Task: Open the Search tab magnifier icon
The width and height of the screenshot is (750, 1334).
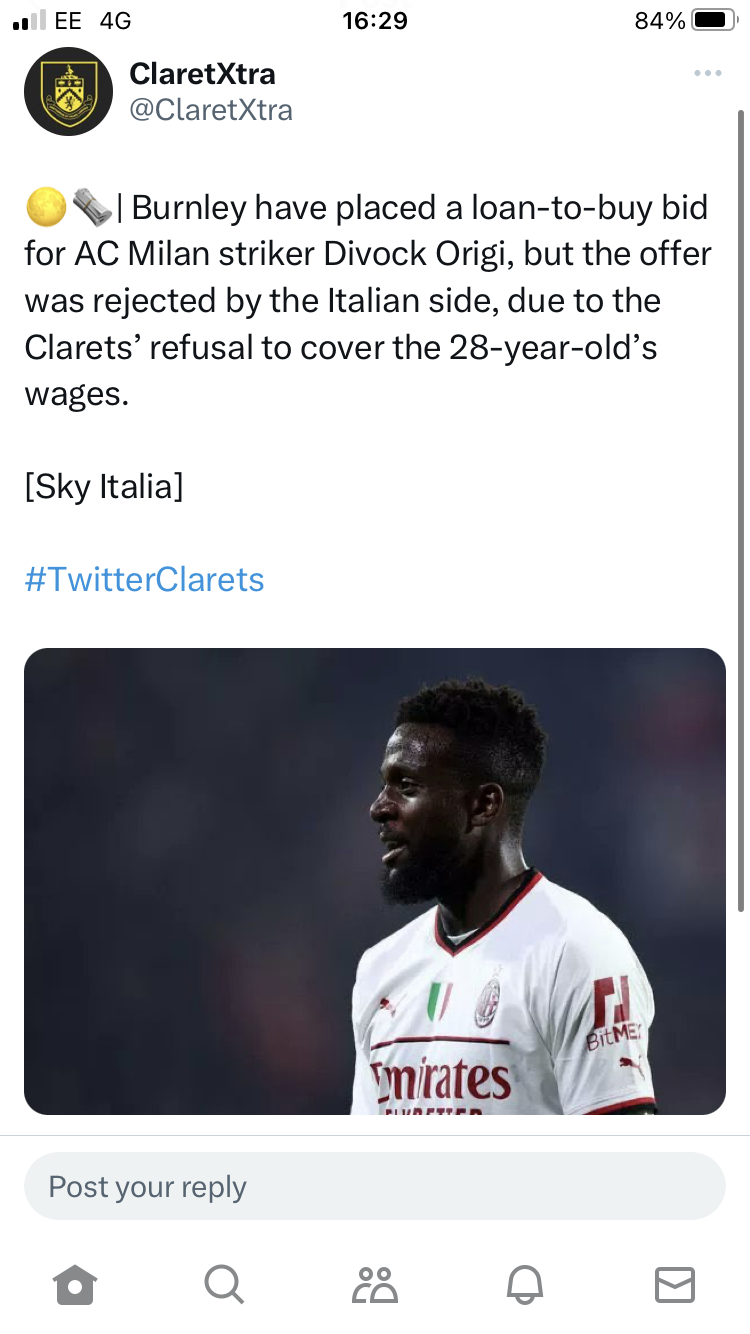Action: (223, 1283)
